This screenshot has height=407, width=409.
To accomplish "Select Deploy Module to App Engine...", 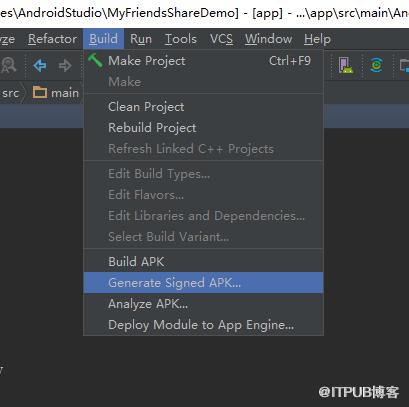I will point(203,325).
